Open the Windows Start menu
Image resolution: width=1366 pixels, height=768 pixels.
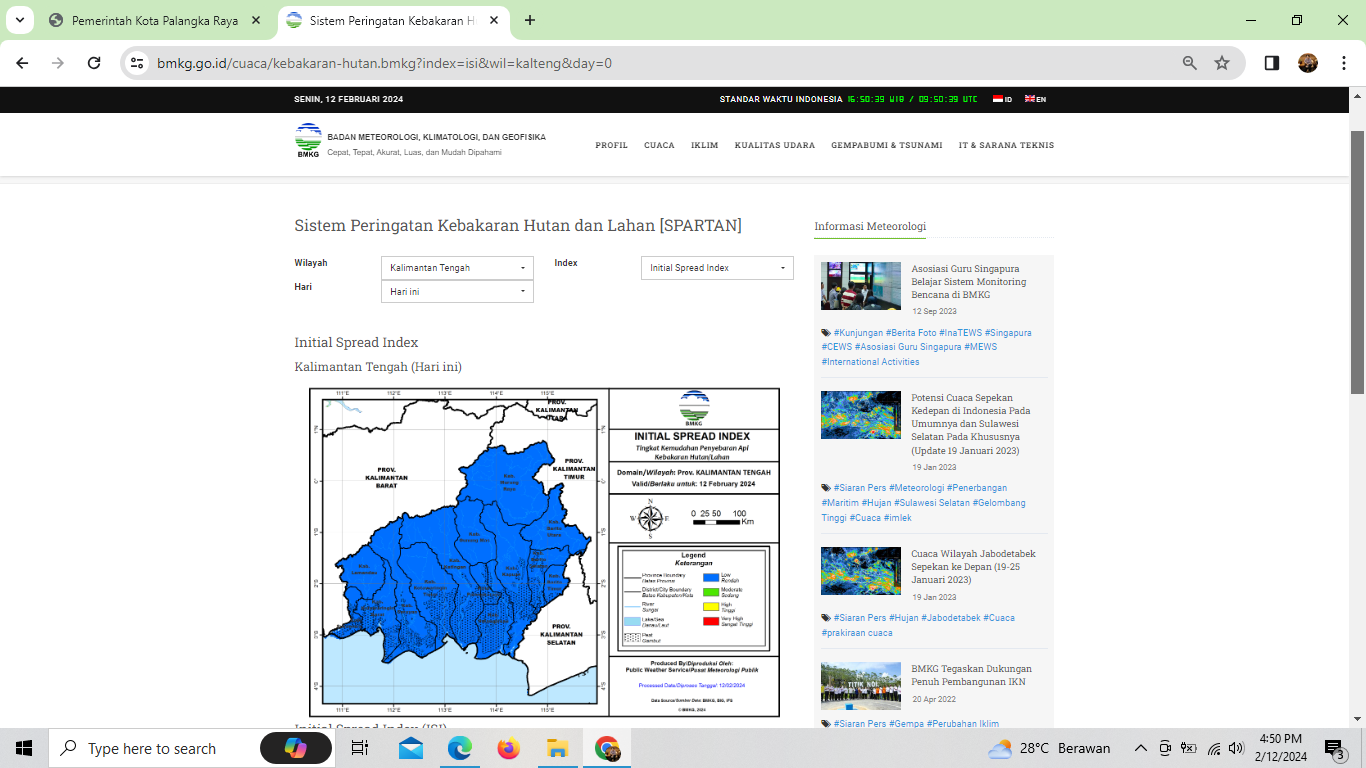tap(24, 748)
